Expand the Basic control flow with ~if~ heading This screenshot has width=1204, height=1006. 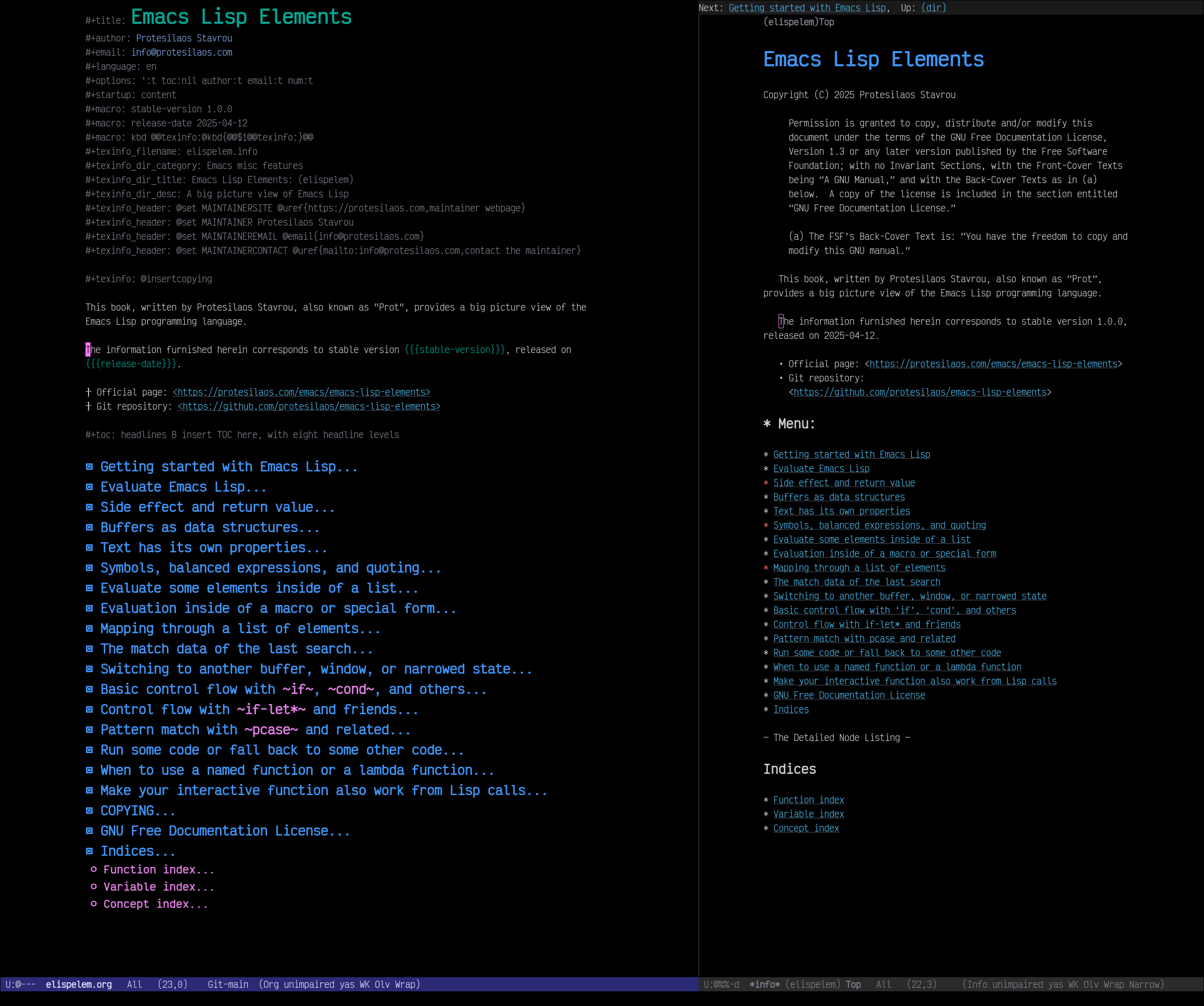pos(293,689)
